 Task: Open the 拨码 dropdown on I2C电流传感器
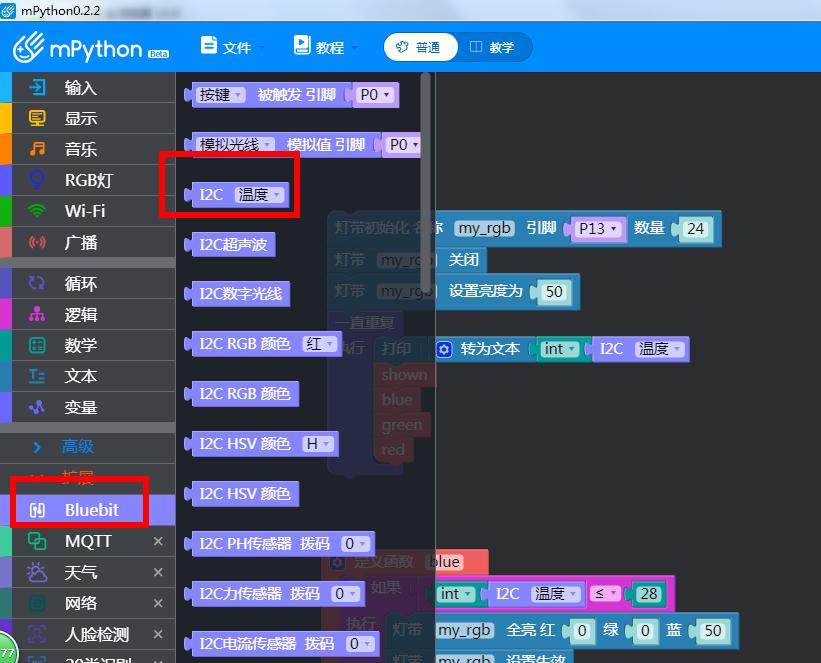(360, 644)
